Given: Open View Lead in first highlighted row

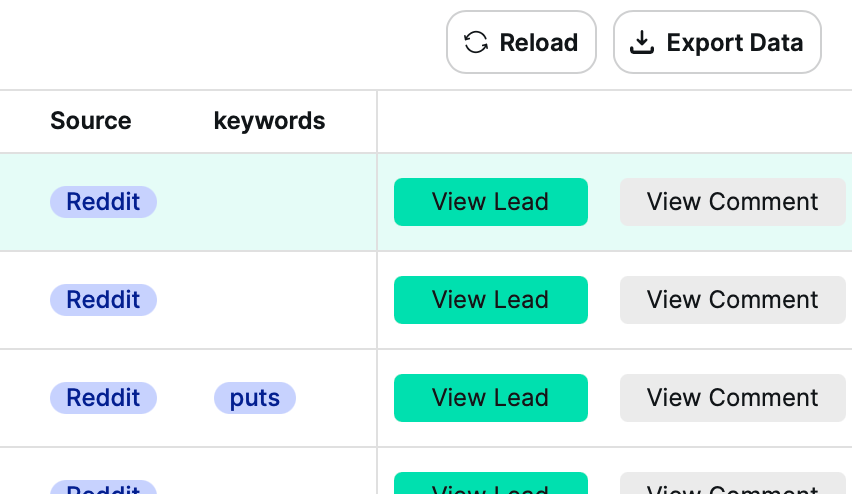Looking at the screenshot, I should click(x=490, y=202).
